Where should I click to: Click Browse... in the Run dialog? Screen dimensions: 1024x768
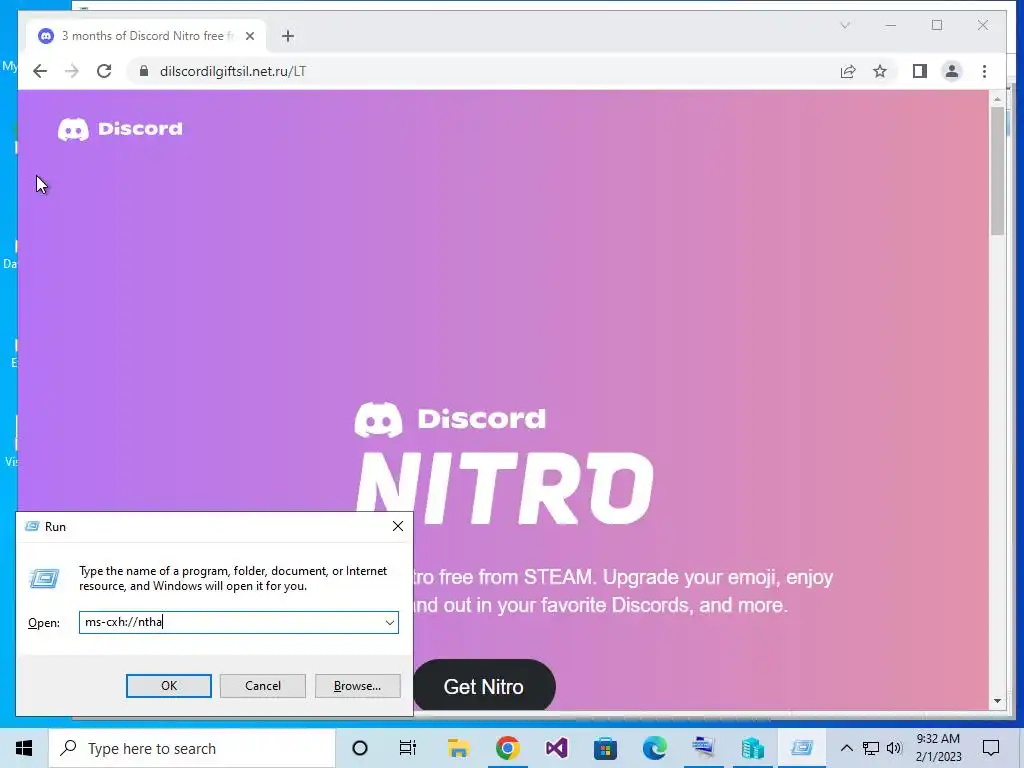tap(357, 686)
